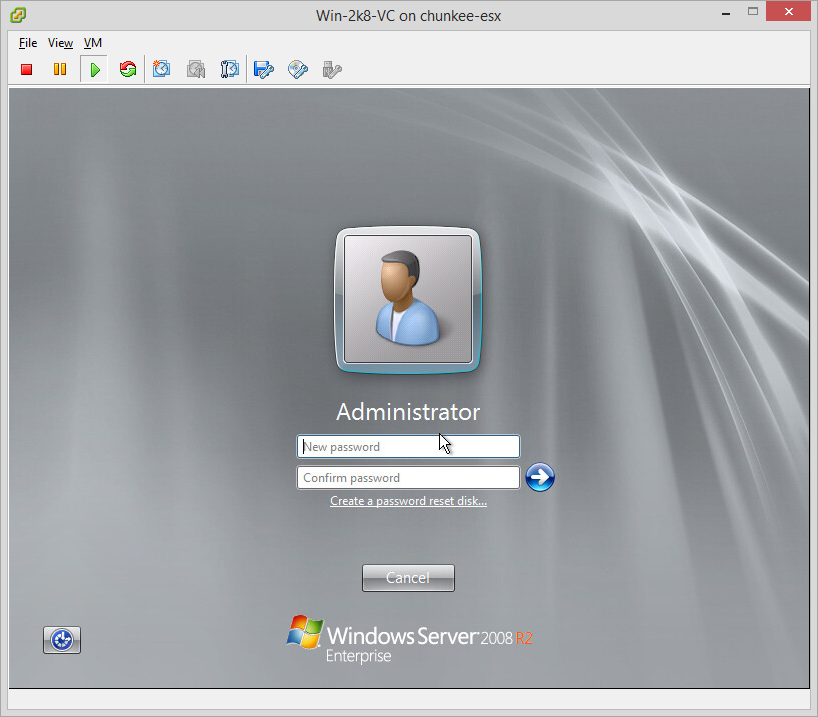Click the USB device connection icon
Image resolution: width=818 pixels, height=717 pixels.
click(x=332, y=69)
